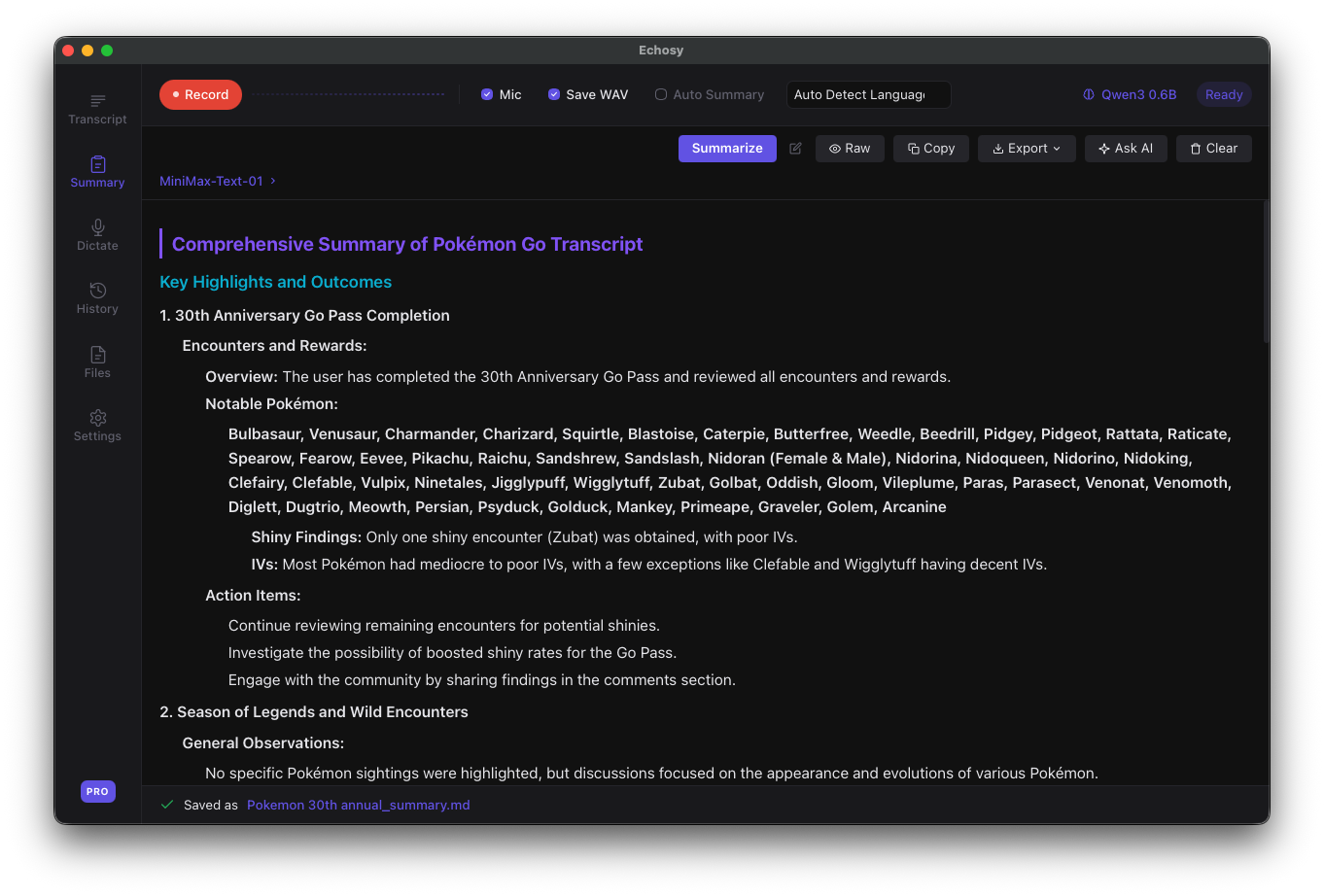Disable the Mic checkbox
This screenshot has height=896, width=1324.
click(486, 93)
